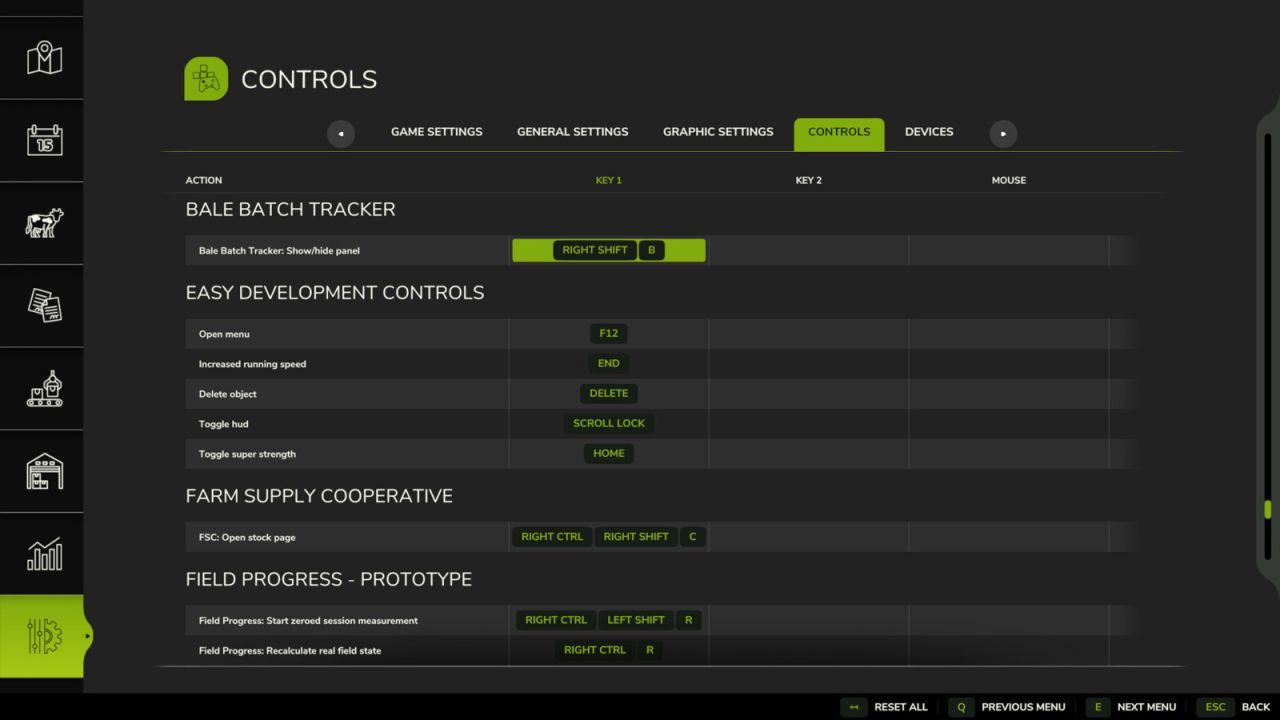
Task: Switch to the Graphic Settings tab
Action: [718, 132]
